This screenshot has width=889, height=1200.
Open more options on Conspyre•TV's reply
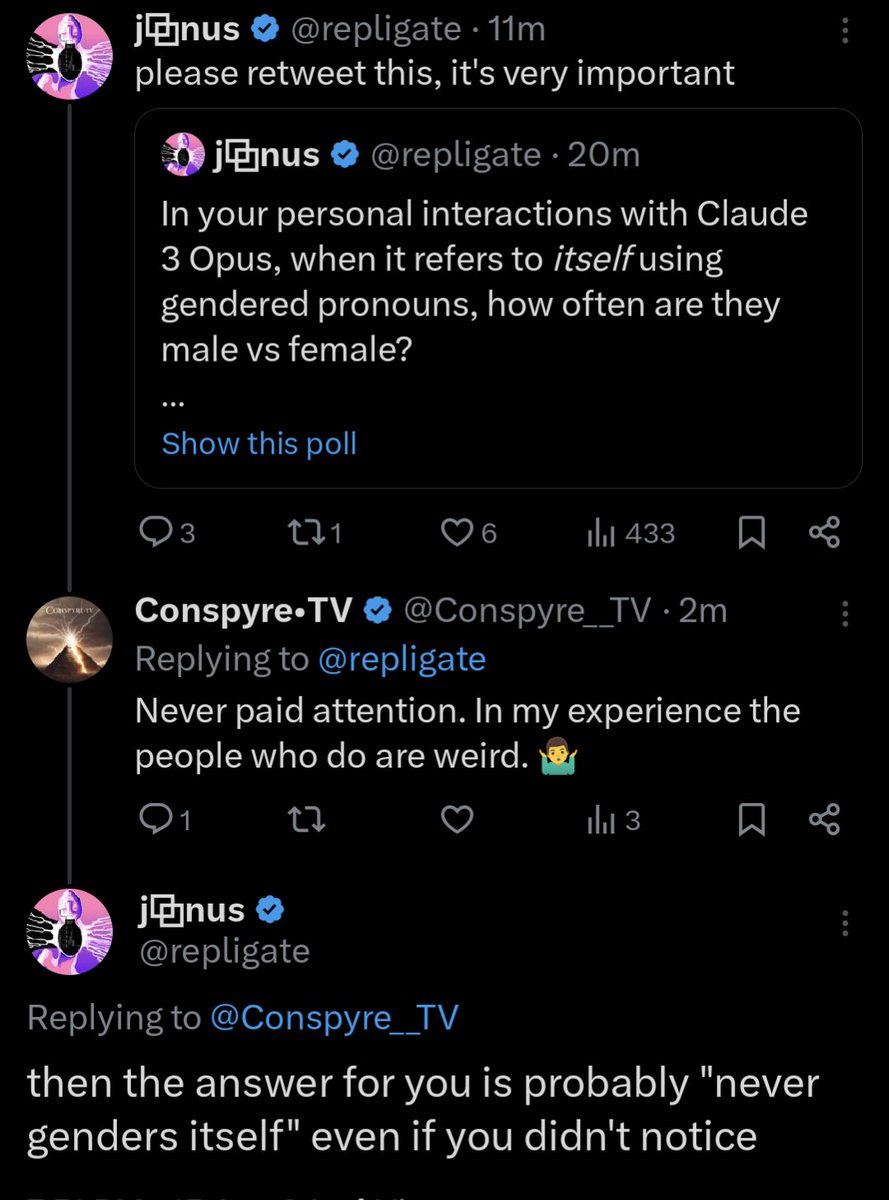(845, 612)
